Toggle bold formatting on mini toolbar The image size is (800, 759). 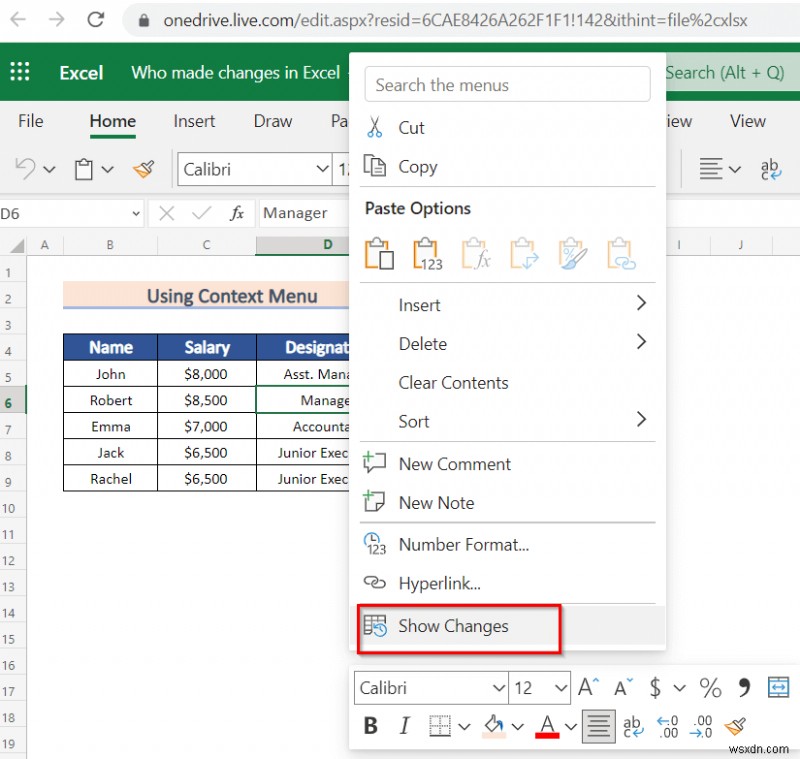click(x=371, y=725)
